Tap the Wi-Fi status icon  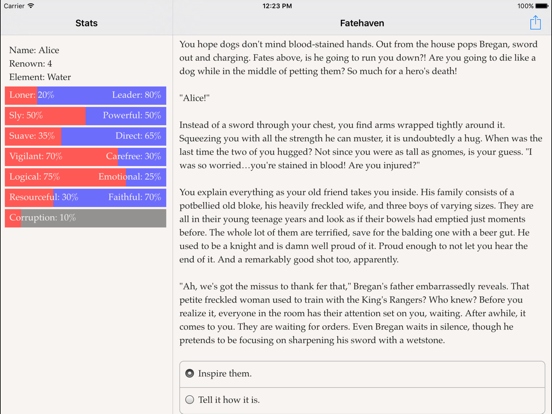click(x=31, y=6)
